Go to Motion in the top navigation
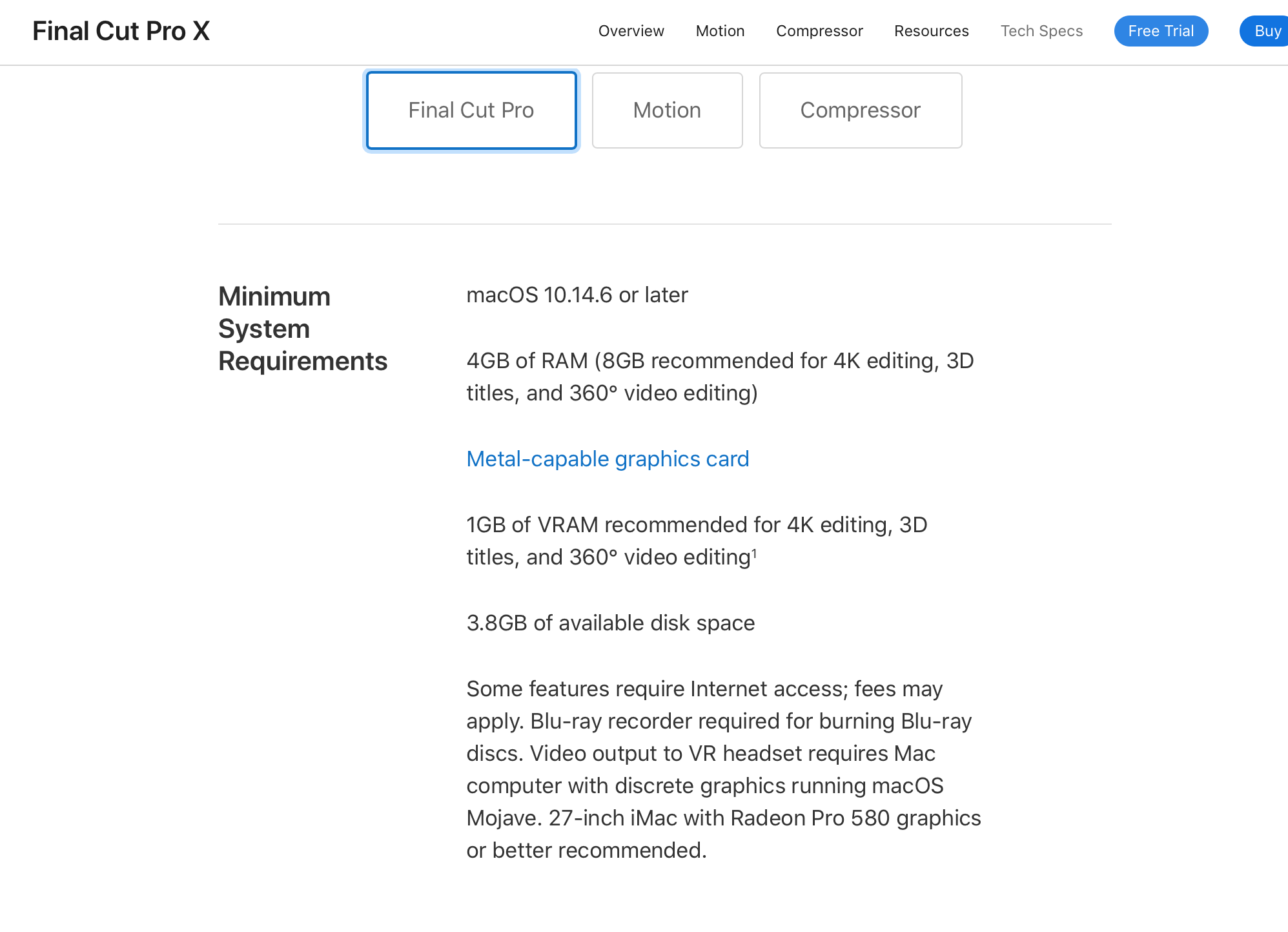Screen dimensions: 1288x932 coord(720,31)
